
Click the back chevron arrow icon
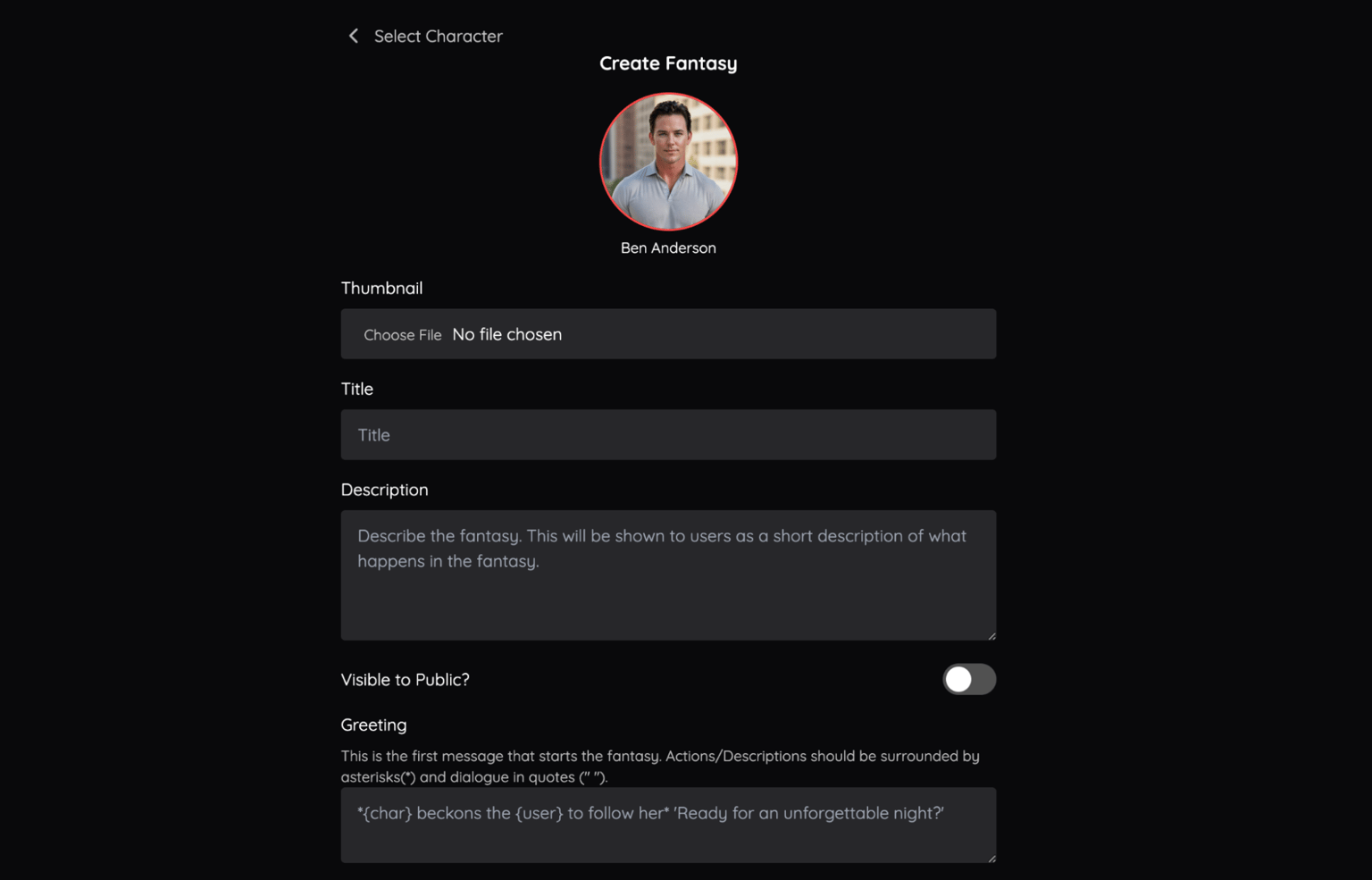point(354,36)
